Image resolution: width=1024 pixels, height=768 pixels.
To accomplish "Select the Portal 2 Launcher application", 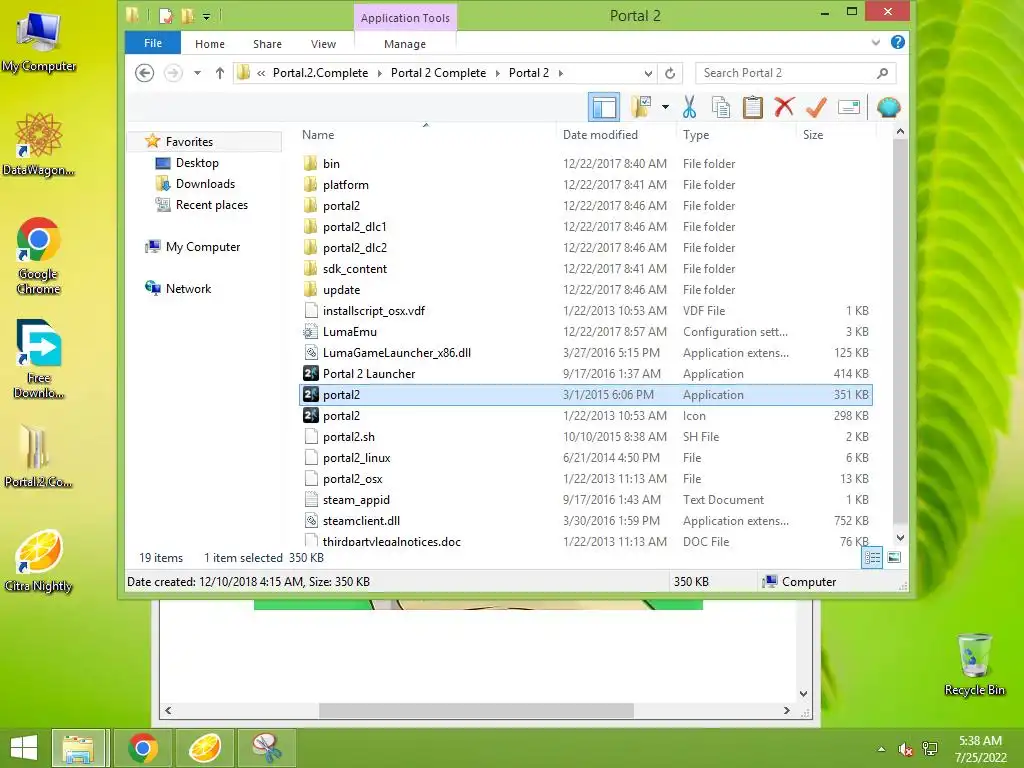I will click(x=369, y=374).
